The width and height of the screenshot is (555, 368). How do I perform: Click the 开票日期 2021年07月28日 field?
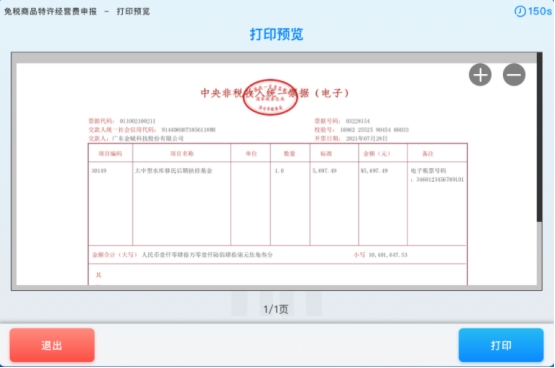pyautogui.click(x=351, y=138)
